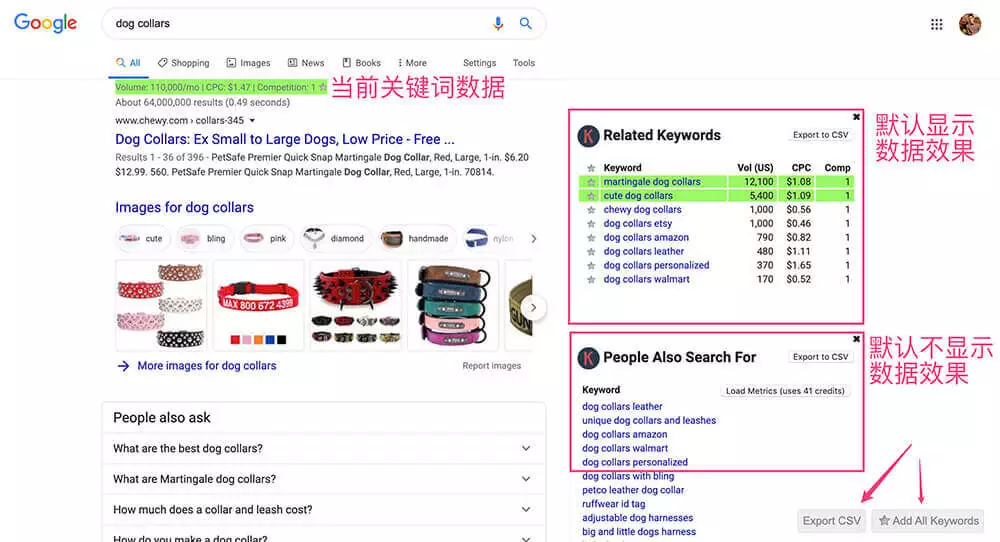Open petco leather dog collar link

click(633, 490)
